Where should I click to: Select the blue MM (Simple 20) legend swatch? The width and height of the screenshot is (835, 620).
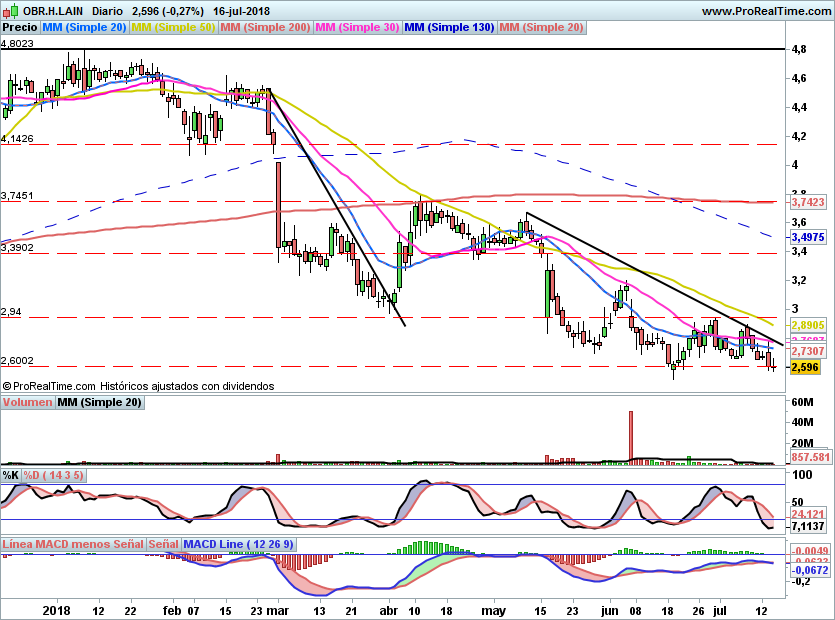(84, 28)
